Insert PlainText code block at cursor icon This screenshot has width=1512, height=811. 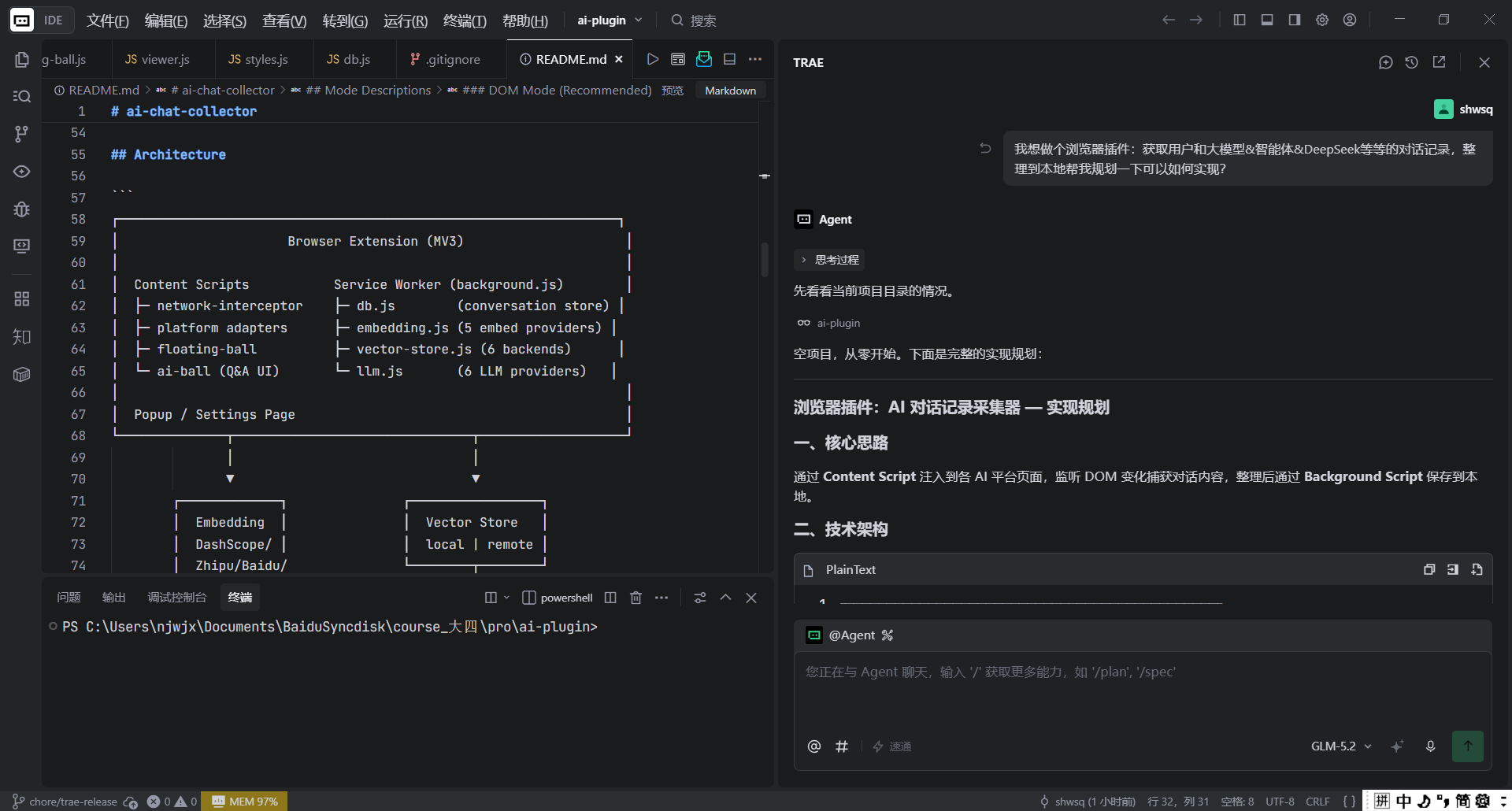[1453, 569]
